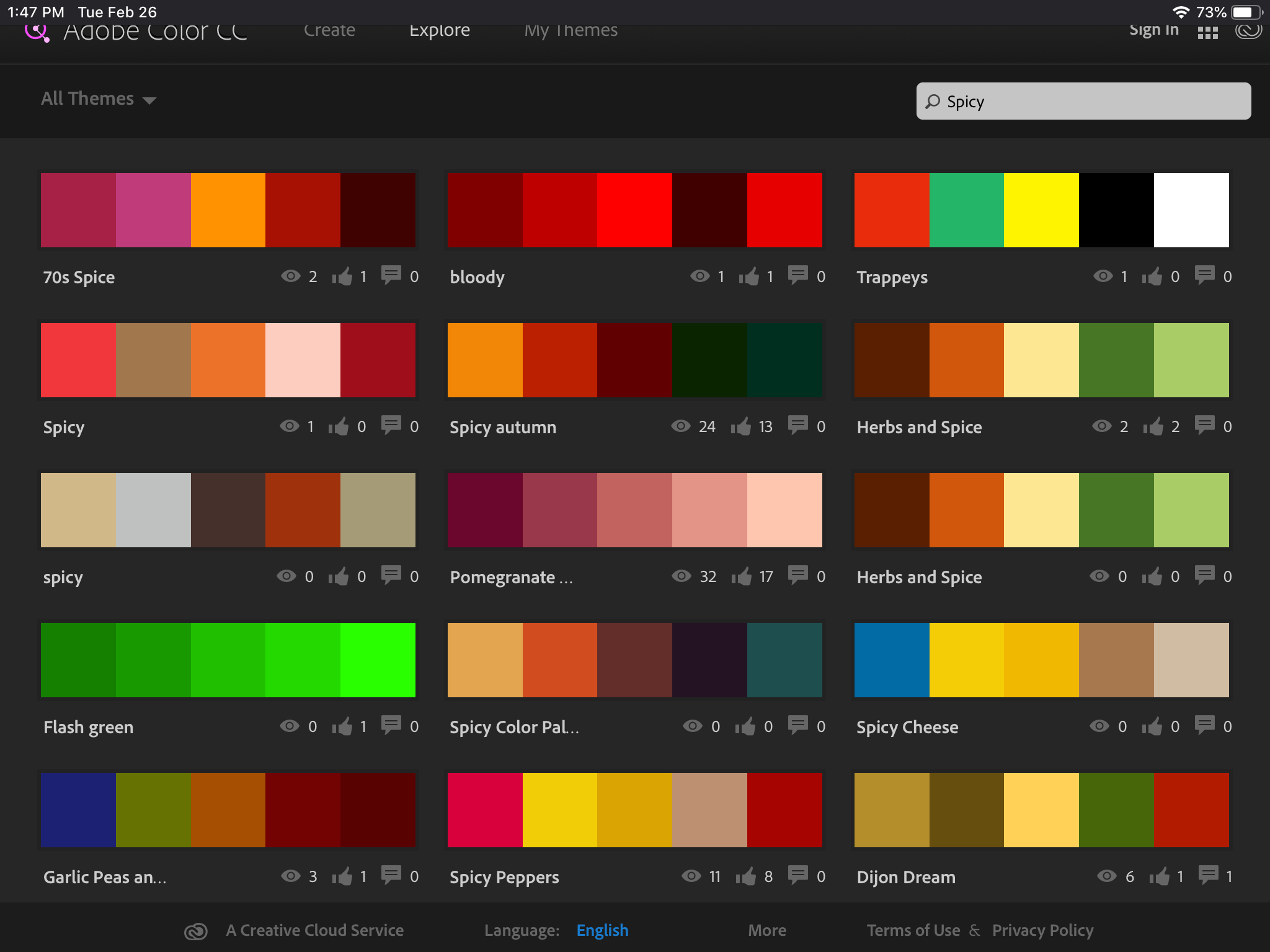Like the bloody theme
The width and height of the screenshot is (1270, 952).
pyautogui.click(x=748, y=276)
